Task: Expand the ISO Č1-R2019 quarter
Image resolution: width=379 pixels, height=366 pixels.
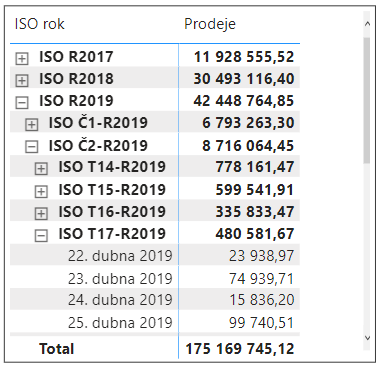Action: 32,124
